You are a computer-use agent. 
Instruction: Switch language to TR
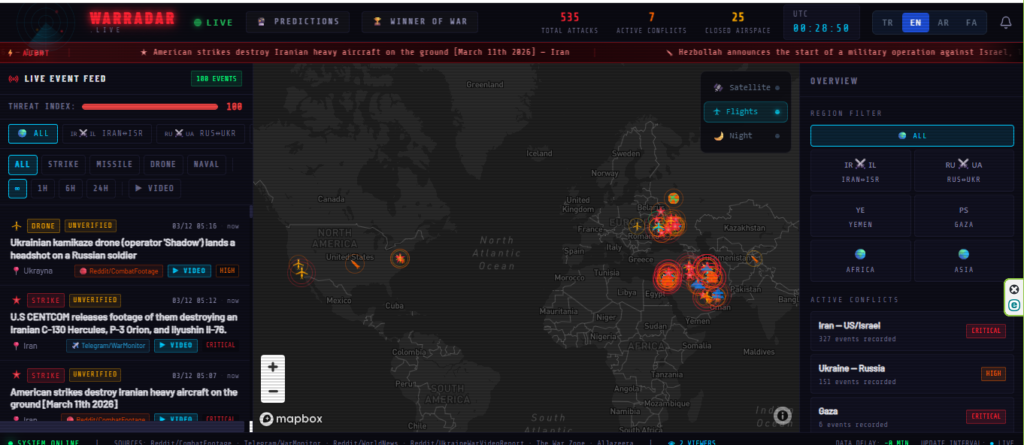coord(887,23)
